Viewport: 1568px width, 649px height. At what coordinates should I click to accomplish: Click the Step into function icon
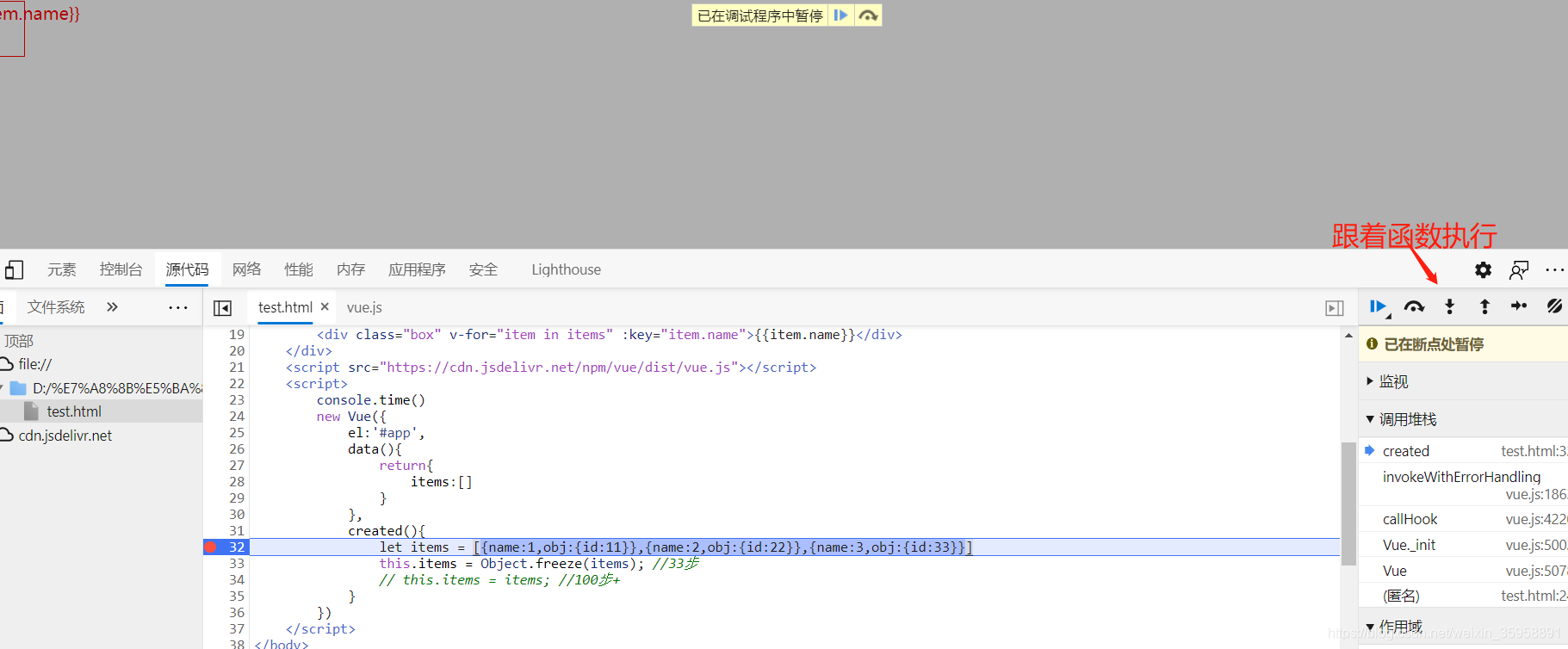1450,306
